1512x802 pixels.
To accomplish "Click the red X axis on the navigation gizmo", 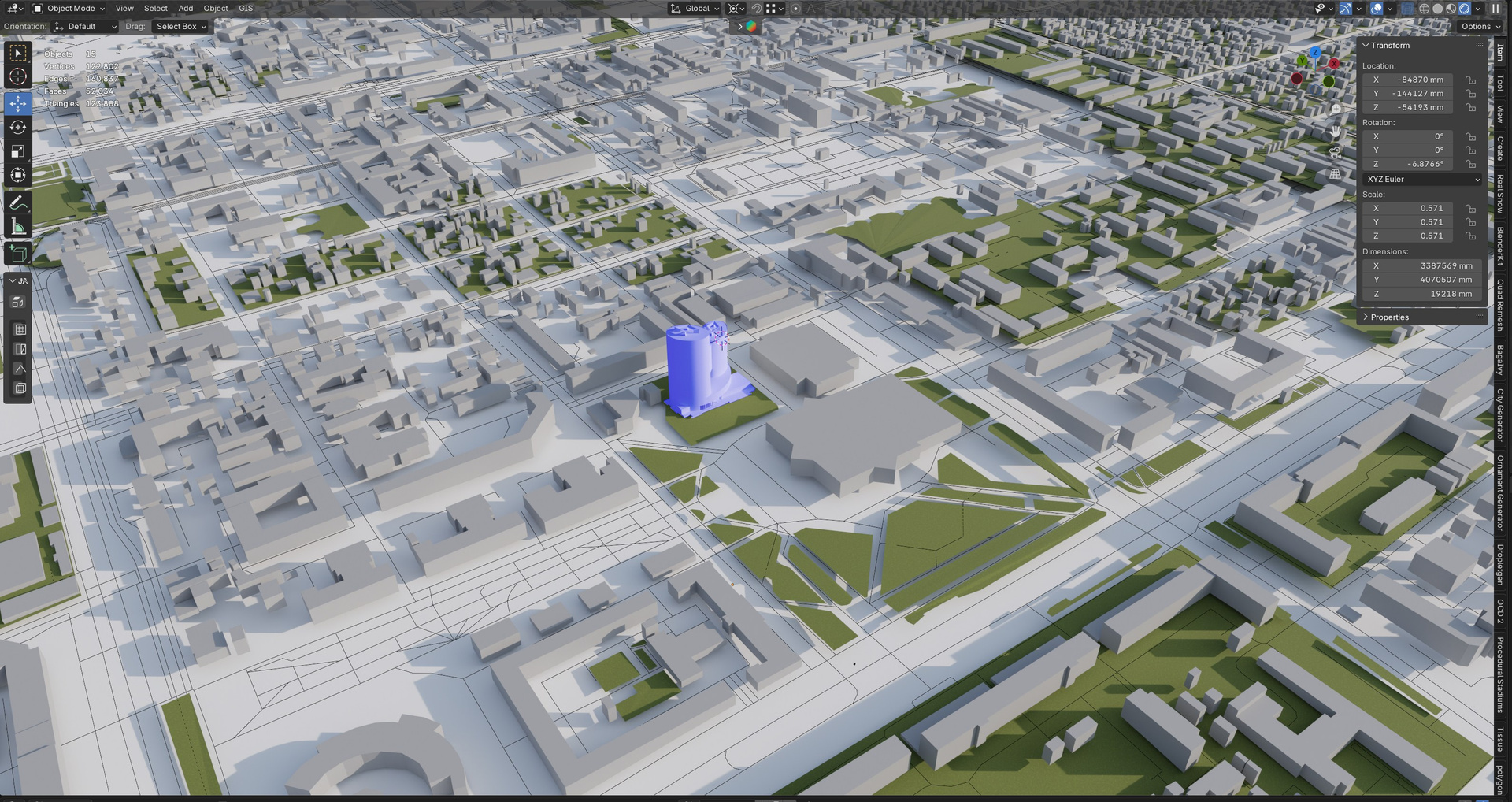I will coord(1333,63).
